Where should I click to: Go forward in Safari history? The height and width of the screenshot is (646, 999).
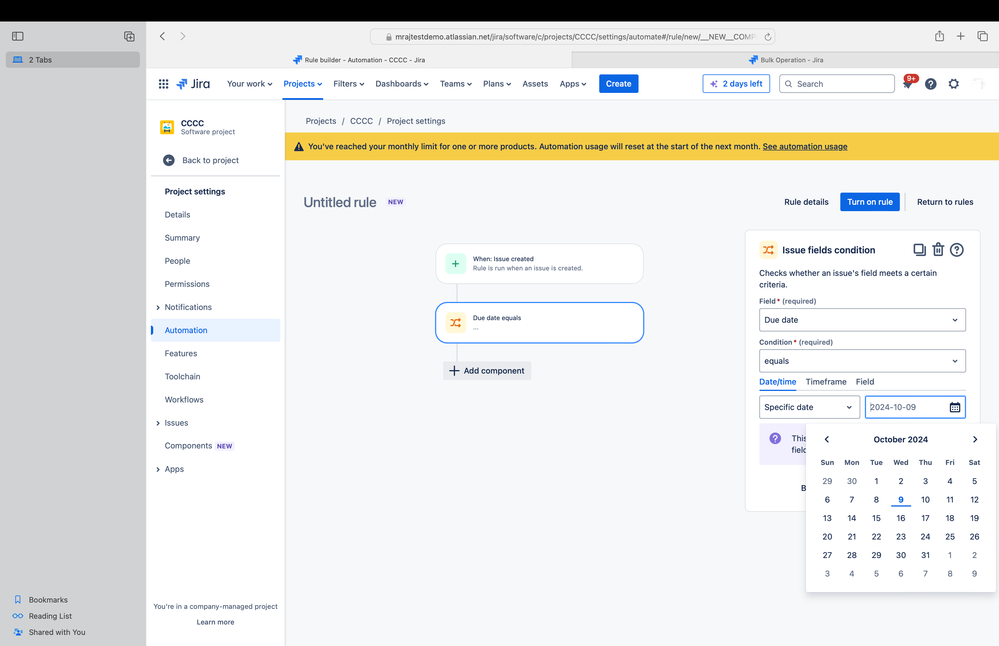(x=183, y=36)
